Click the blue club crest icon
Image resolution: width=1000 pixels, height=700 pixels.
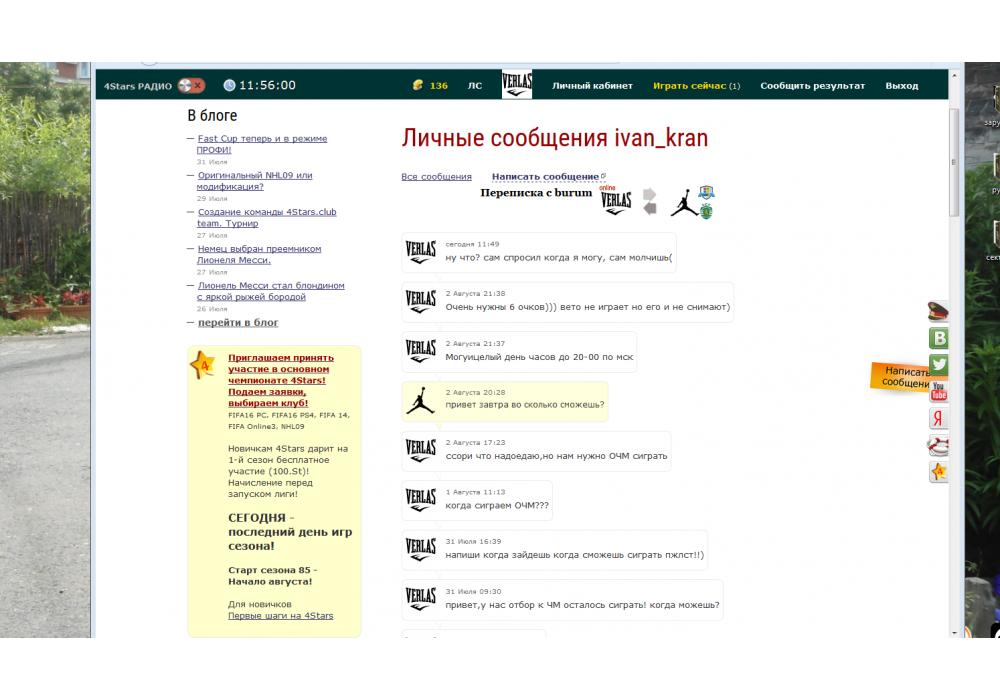click(706, 193)
